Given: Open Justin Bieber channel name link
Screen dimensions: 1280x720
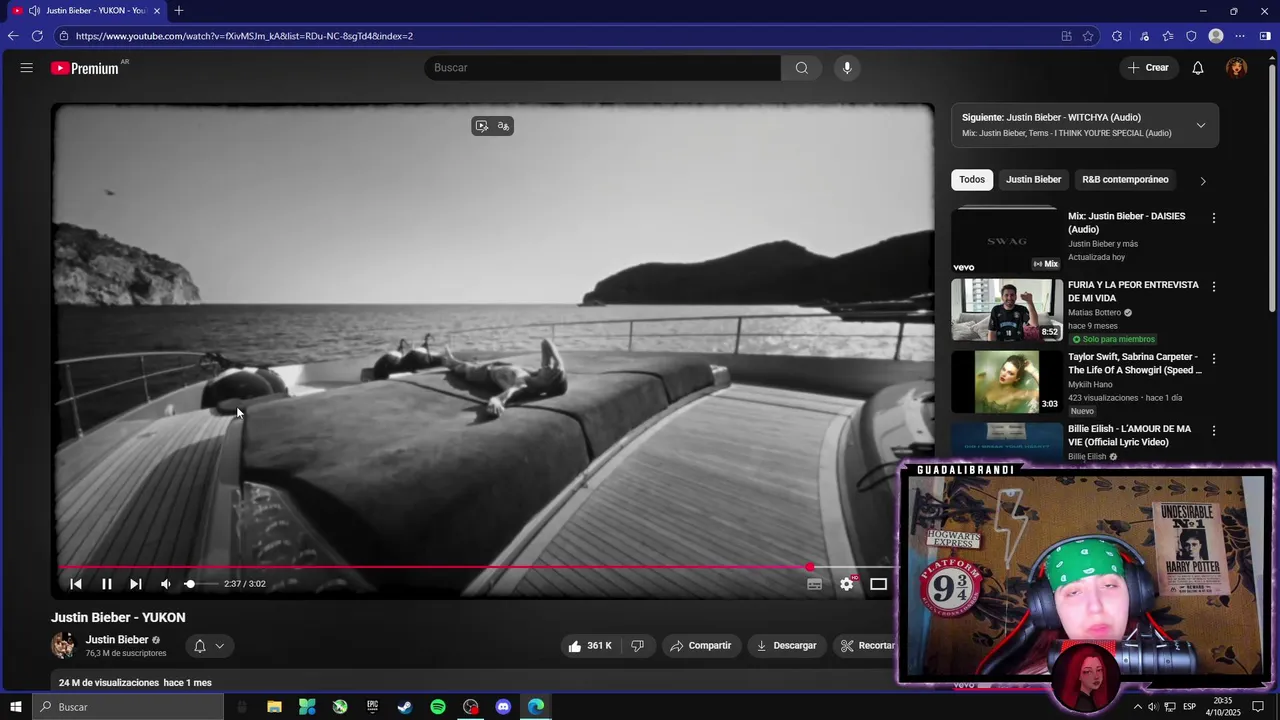Looking at the screenshot, I should [x=117, y=640].
